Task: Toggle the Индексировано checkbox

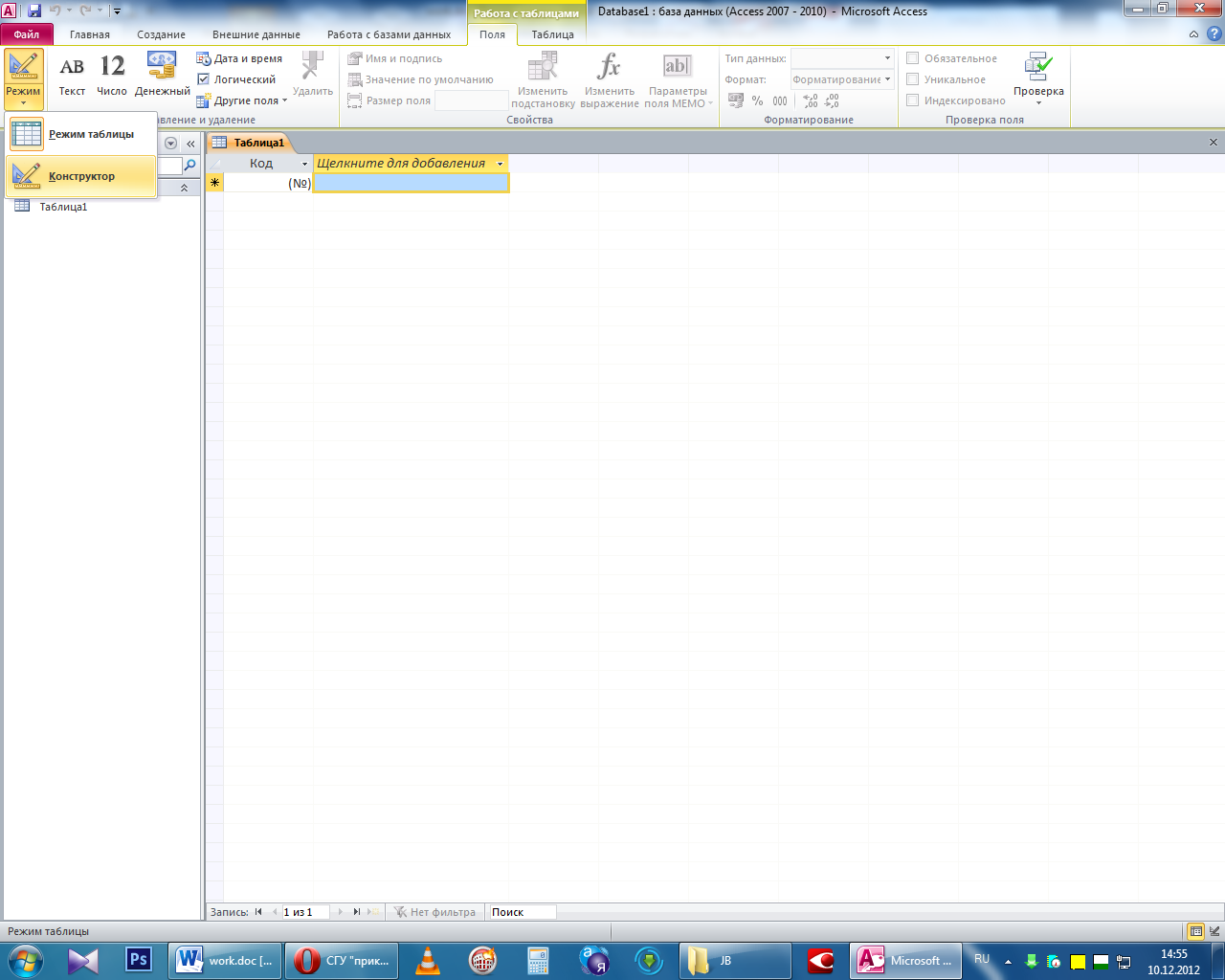Action: (x=913, y=100)
